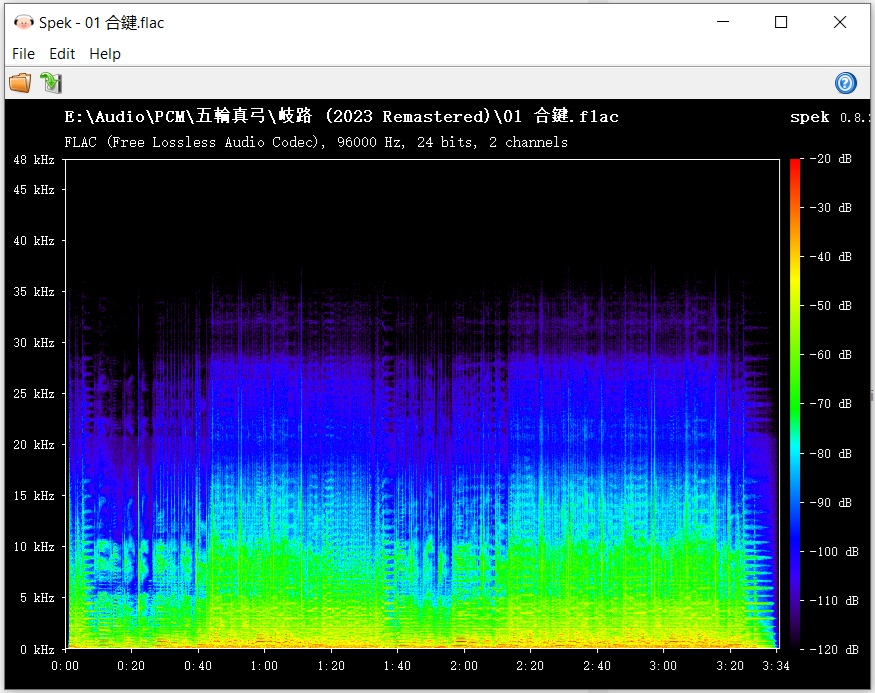Click the 30 kHz frequency label
Viewport: 875px width, 693px height.
[x=34, y=343]
